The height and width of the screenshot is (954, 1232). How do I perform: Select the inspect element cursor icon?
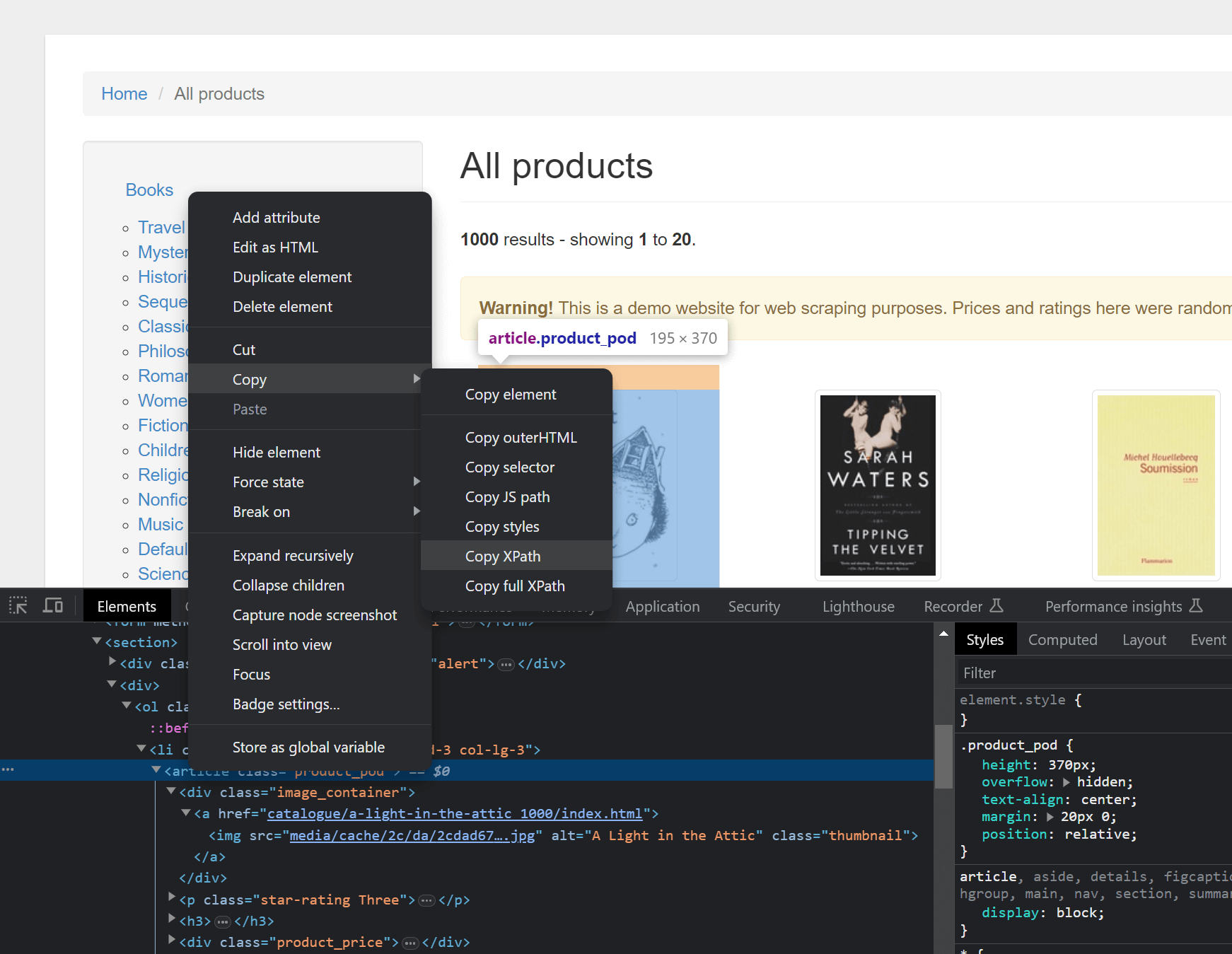18,605
